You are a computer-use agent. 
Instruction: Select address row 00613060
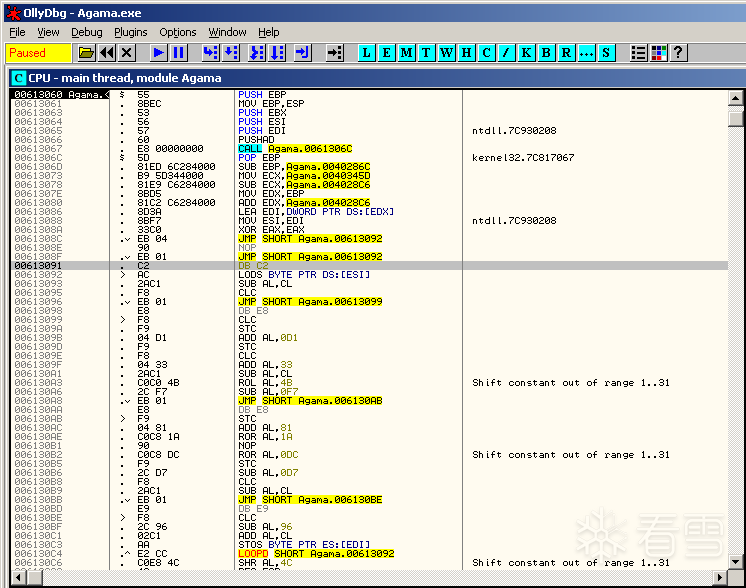[60, 94]
